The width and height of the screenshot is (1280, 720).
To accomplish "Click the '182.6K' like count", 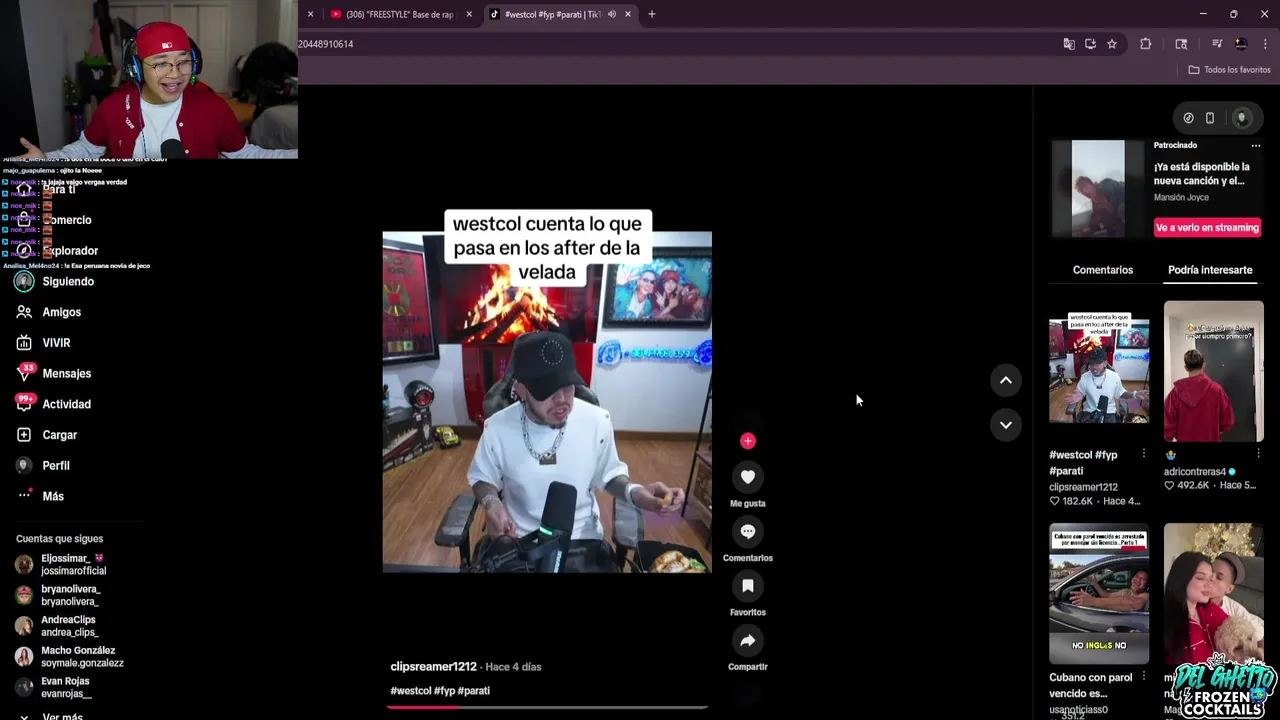I will 1077,501.
